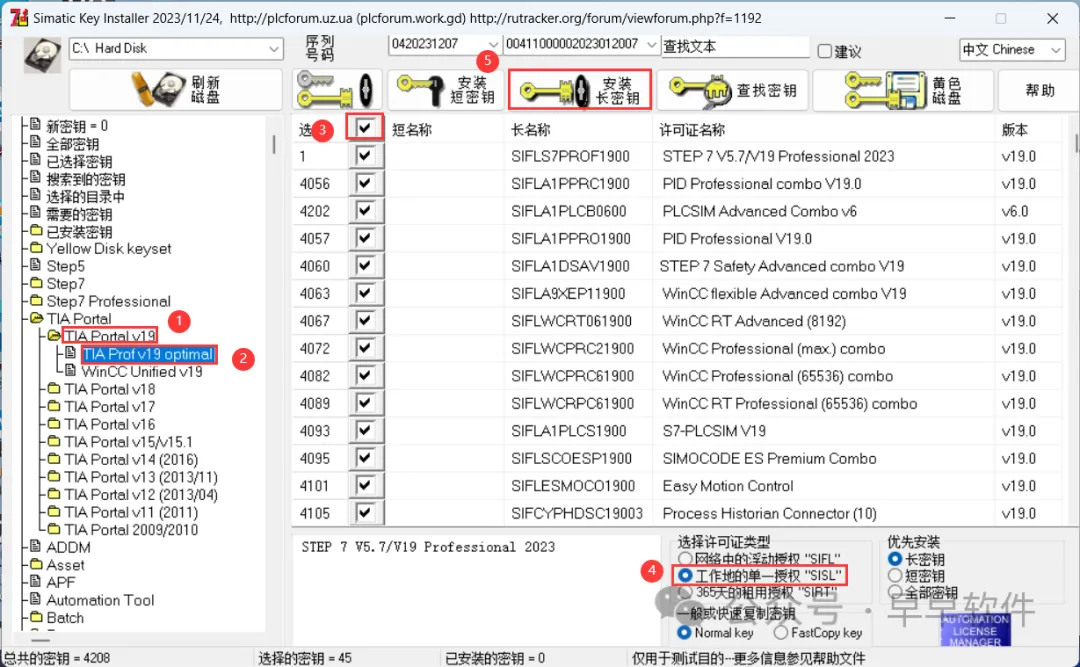Open the TIA Portal v15/v15.1 folder
The height and width of the screenshot is (667, 1080).
pyautogui.click(x=128, y=442)
